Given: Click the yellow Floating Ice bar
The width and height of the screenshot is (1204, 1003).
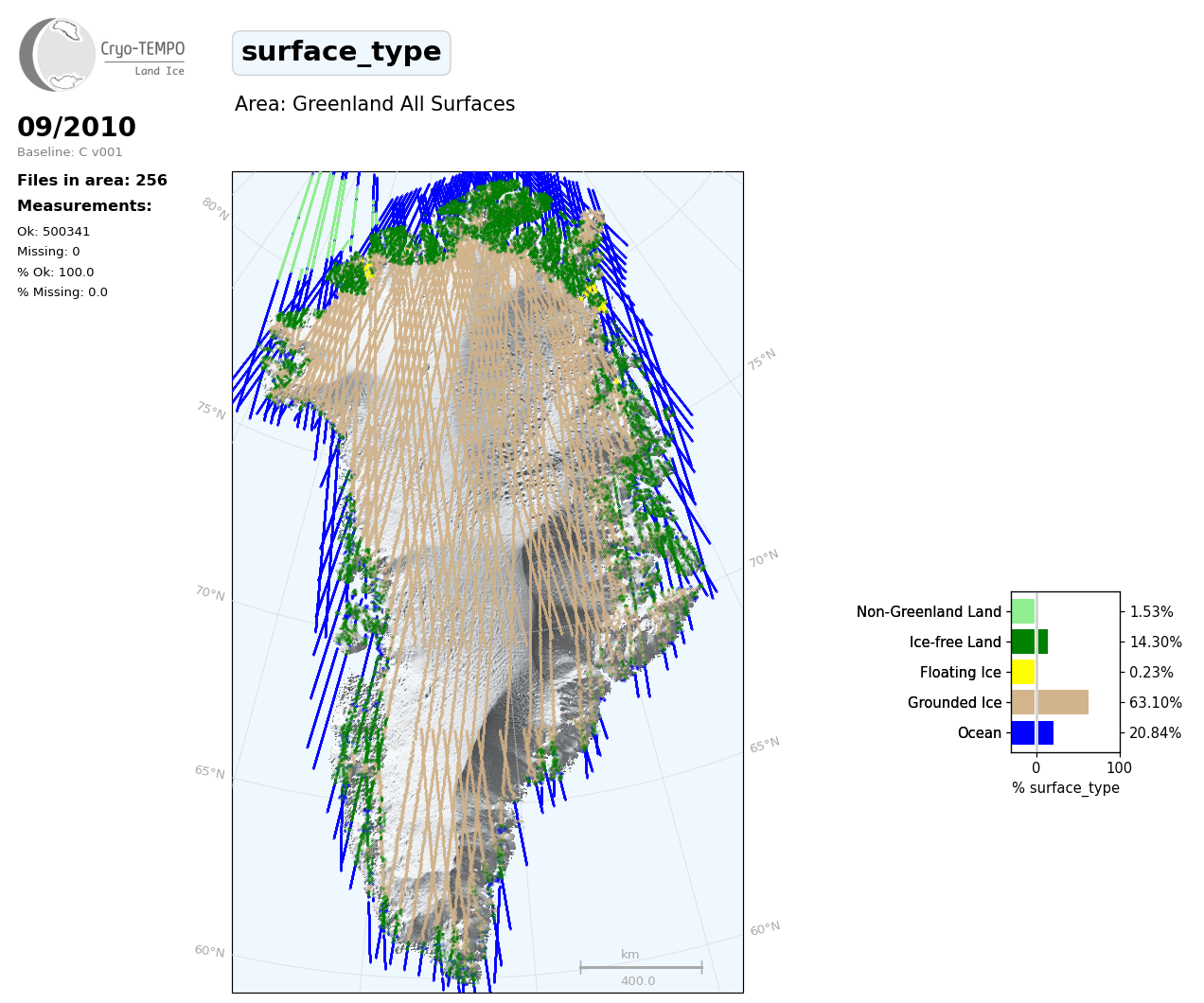Looking at the screenshot, I should (x=1023, y=672).
